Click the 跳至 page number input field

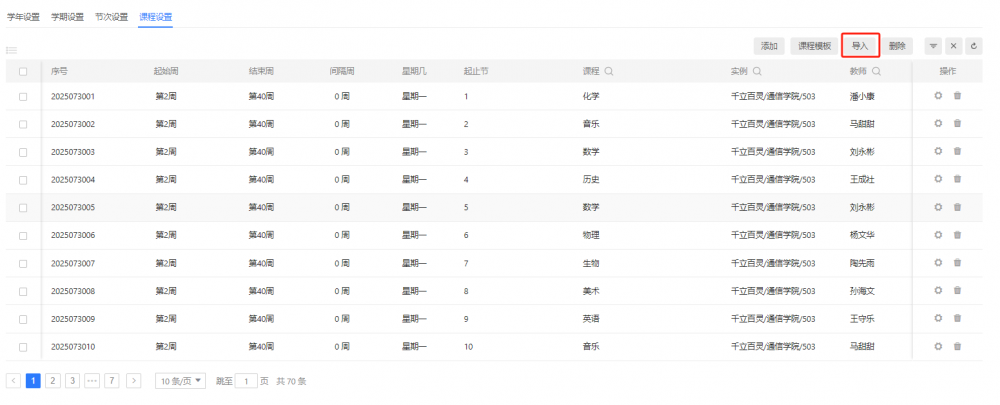(246, 381)
